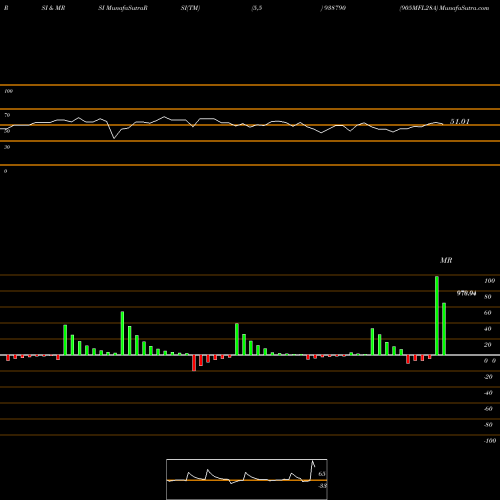The height and width of the screenshot is (500, 500).
Task: Click the deepest dip on the RSI line
Action: click(x=114, y=138)
